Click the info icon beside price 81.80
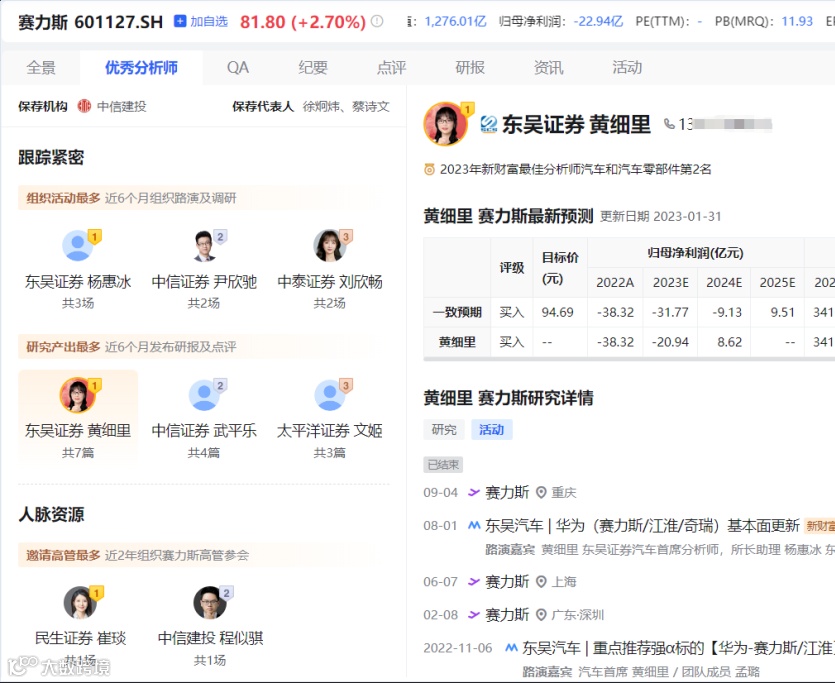835x683 pixels. [x=377, y=21]
